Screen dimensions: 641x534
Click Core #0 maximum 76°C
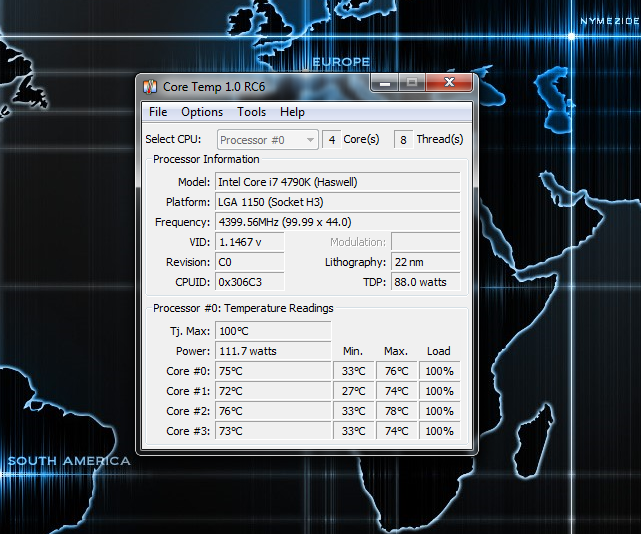[397, 371]
